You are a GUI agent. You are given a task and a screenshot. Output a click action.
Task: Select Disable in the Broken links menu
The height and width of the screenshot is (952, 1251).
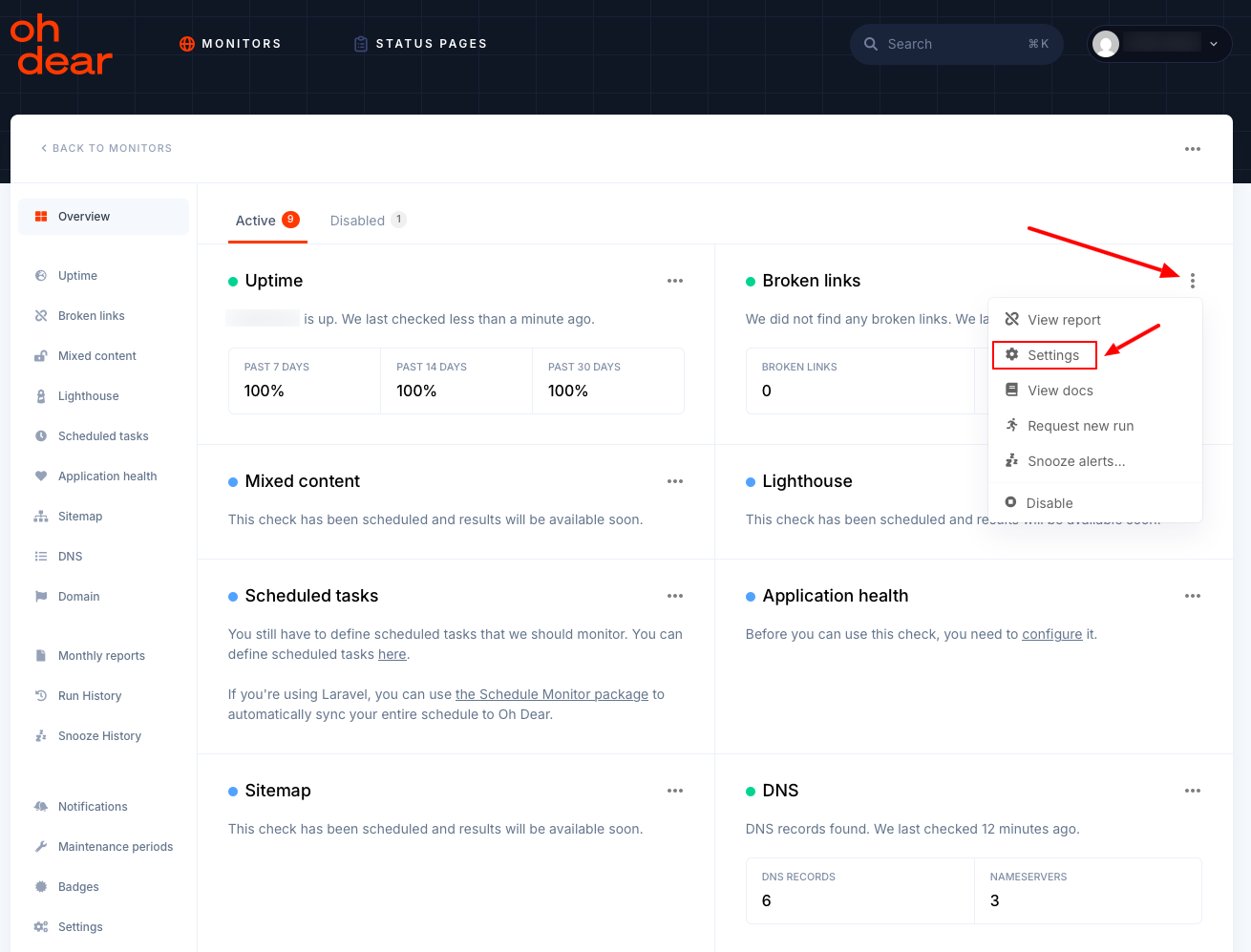1049,503
